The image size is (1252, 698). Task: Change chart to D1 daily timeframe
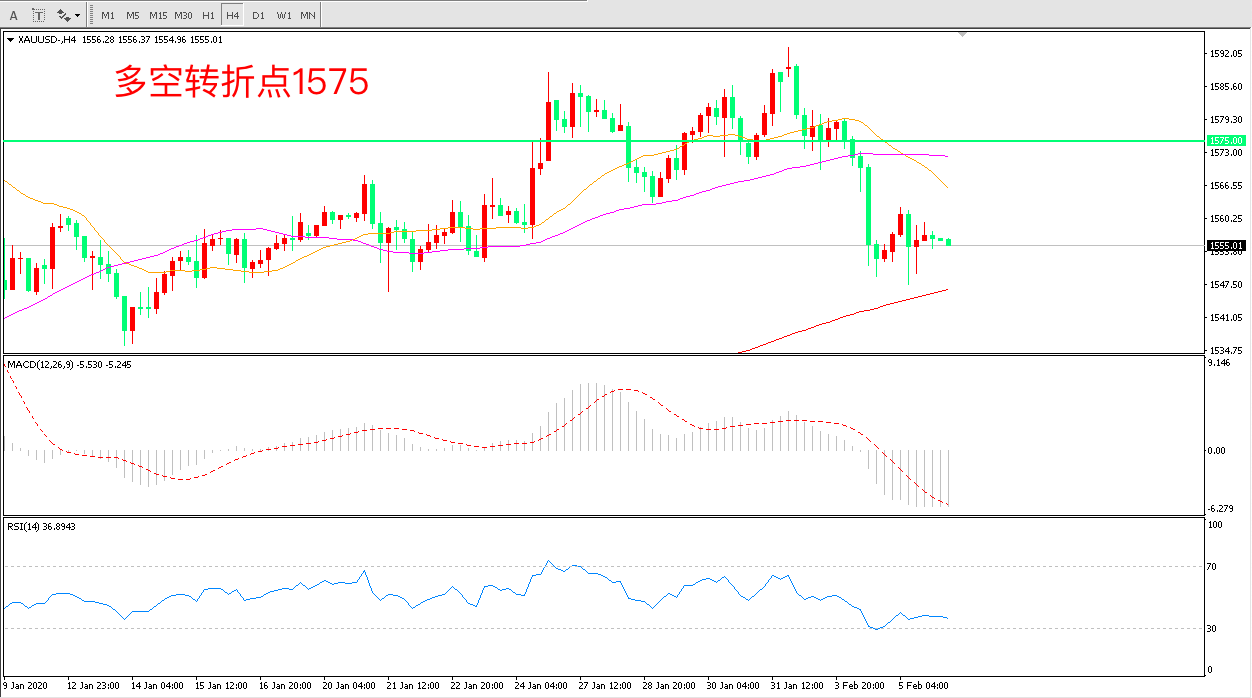[x=258, y=15]
